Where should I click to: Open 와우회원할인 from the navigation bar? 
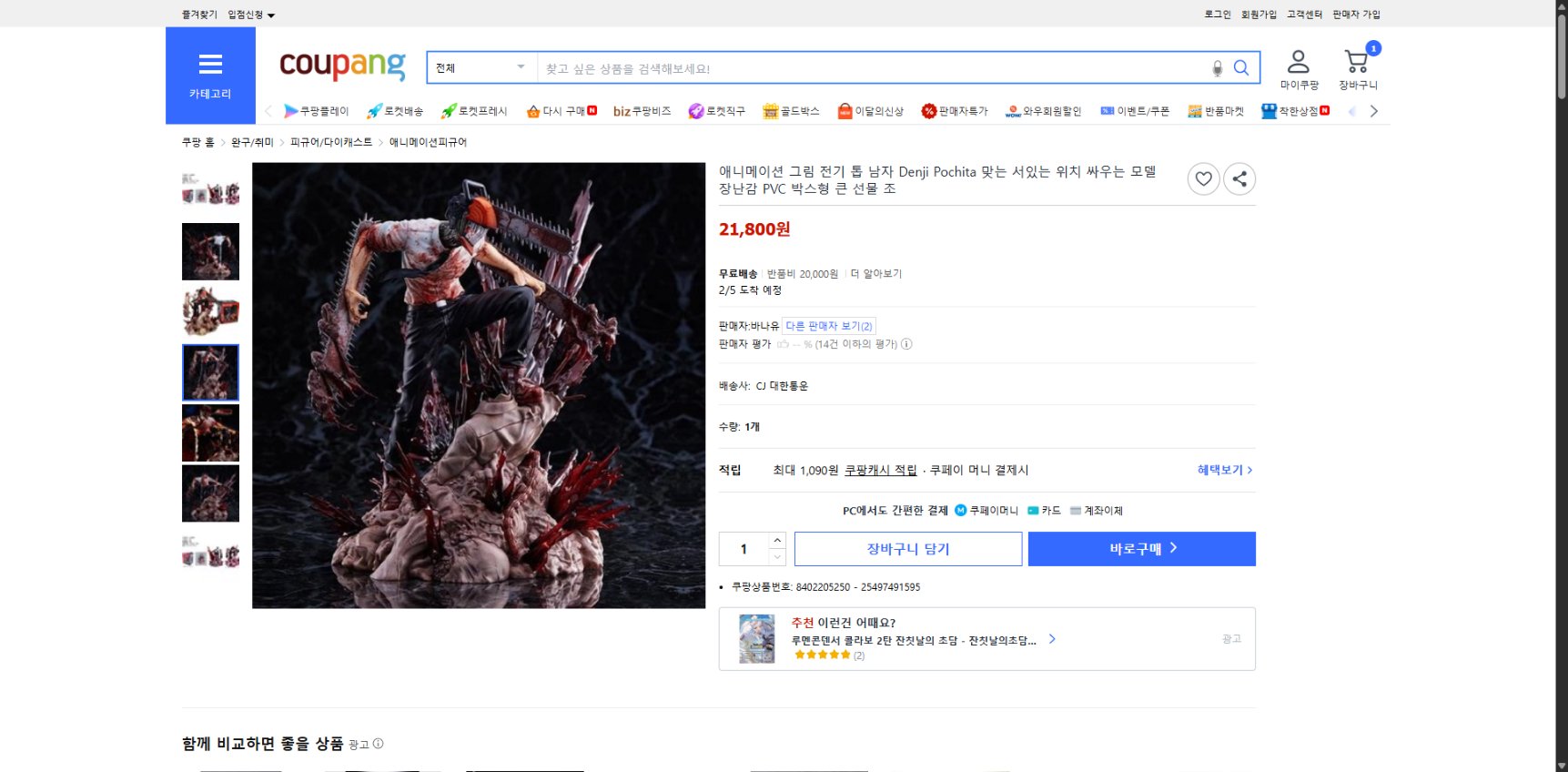(1043, 111)
